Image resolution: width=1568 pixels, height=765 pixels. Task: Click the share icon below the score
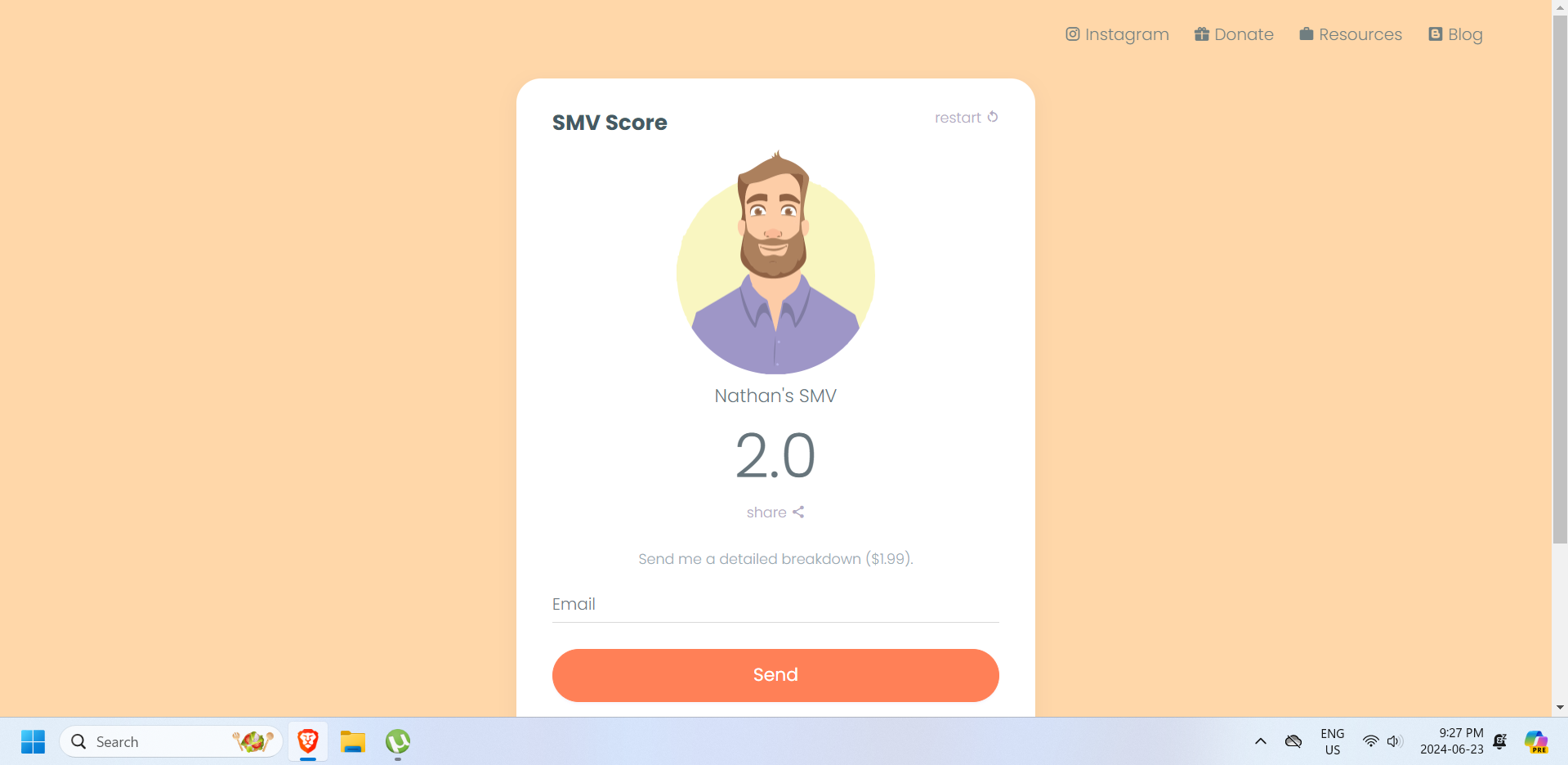click(798, 512)
